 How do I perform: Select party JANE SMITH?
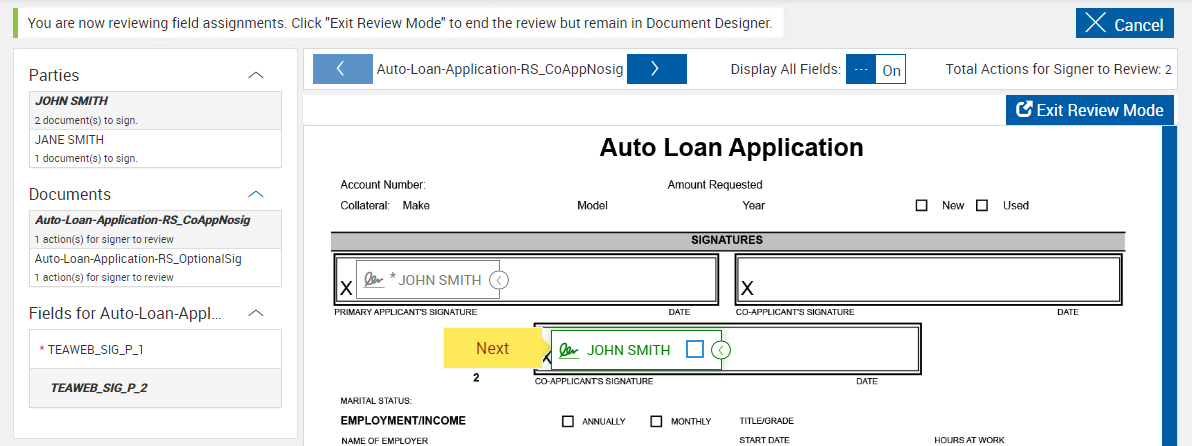[x=156, y=148]
